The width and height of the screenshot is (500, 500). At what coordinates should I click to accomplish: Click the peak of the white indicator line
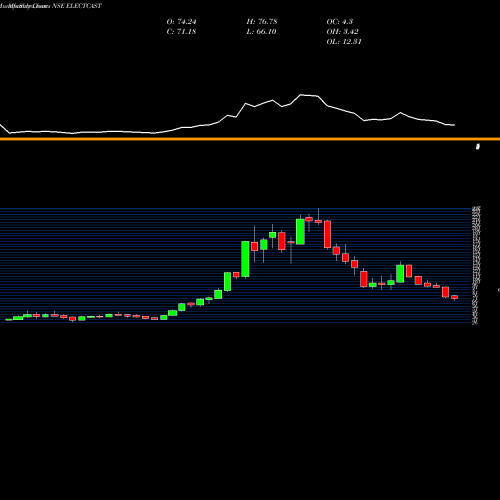(302, 95)
